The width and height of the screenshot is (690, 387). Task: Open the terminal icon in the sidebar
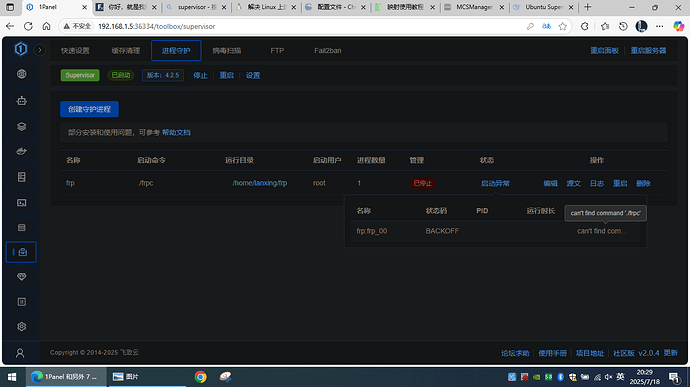(21, 203)
